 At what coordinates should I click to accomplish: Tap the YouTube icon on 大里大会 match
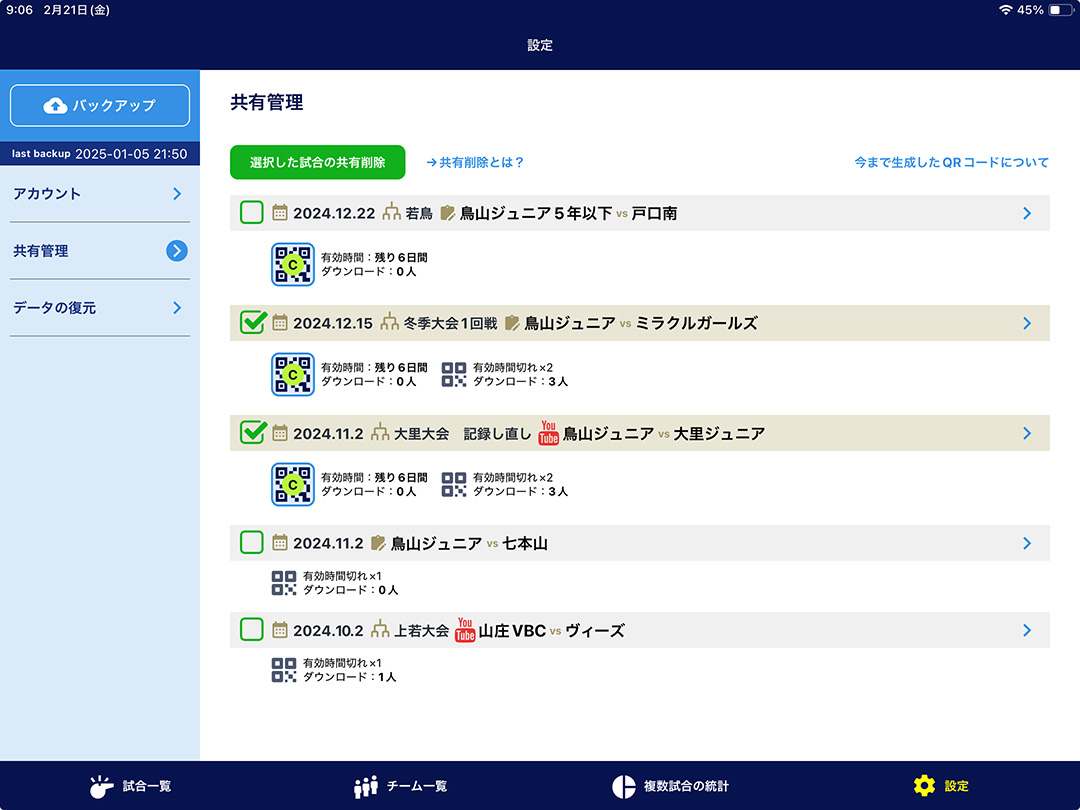tap(548, 433)
